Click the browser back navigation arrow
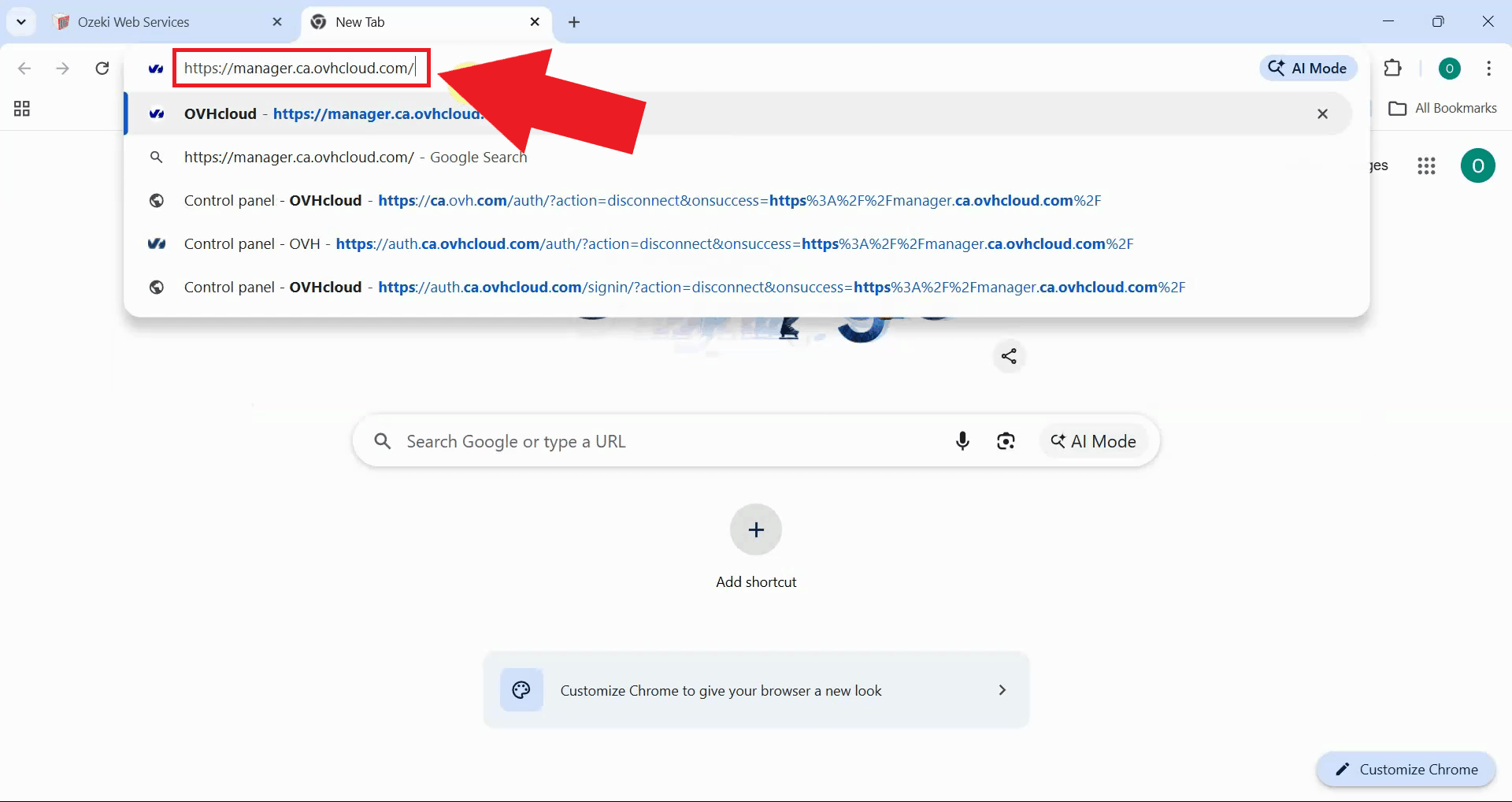Screen dimensions: 1512x802 click(x=24, y=69)
